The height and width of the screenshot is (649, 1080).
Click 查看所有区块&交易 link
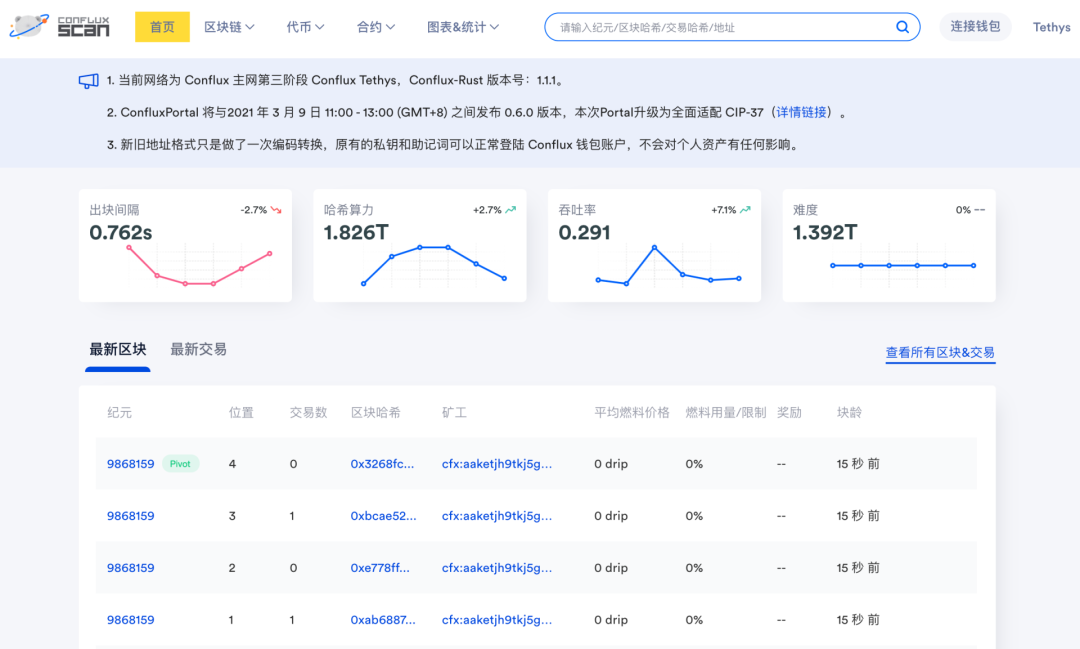940,352
